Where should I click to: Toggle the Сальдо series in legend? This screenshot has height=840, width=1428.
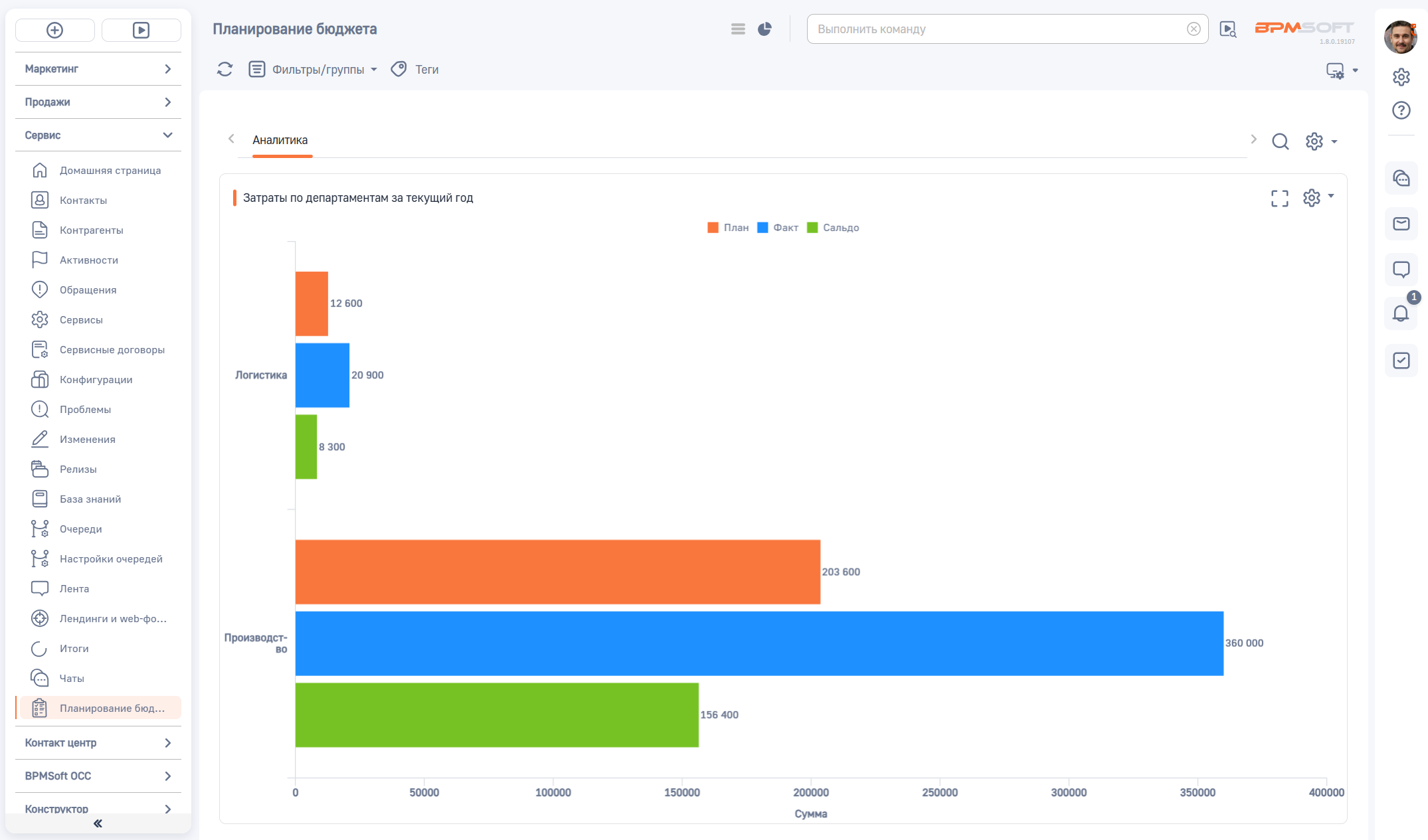click(833, 228)
